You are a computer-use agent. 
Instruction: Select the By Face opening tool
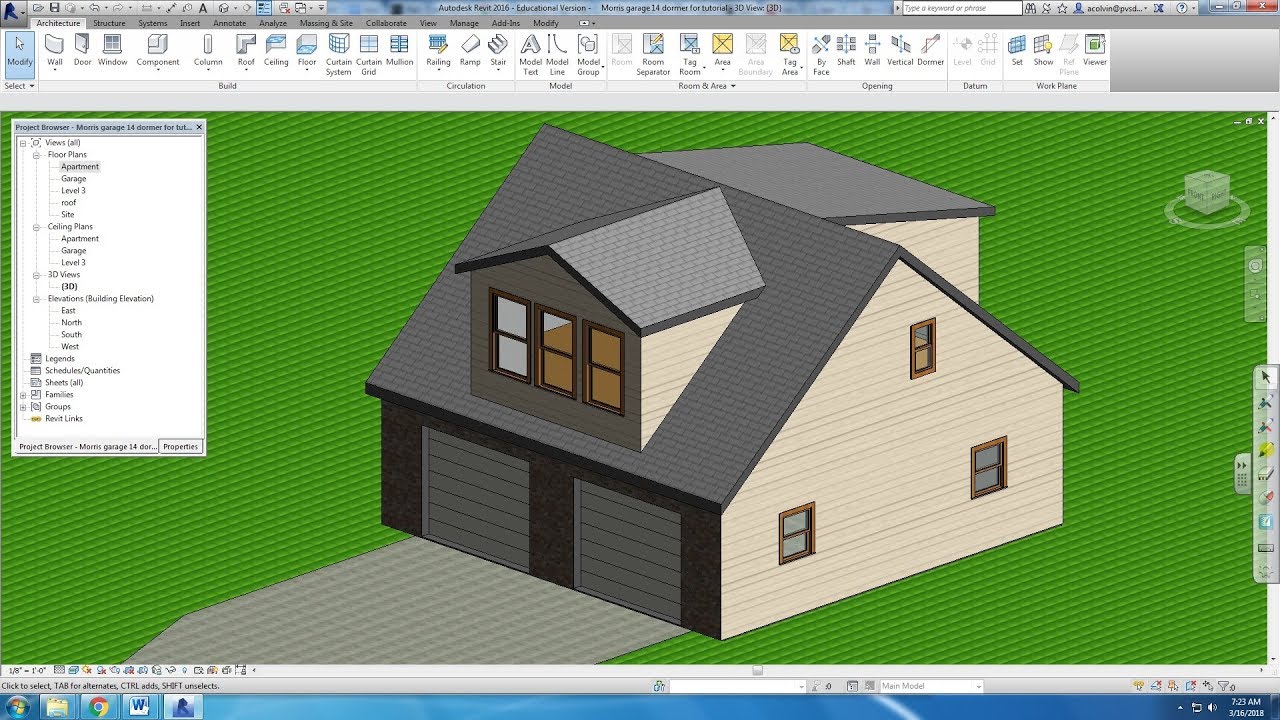tap(821, 55)
